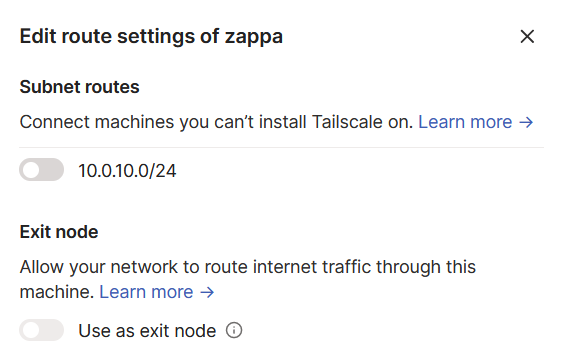Click the horizontal divider below Subnet routes description
The height and width of the screenshot is (362, 565).
[281, 147]
